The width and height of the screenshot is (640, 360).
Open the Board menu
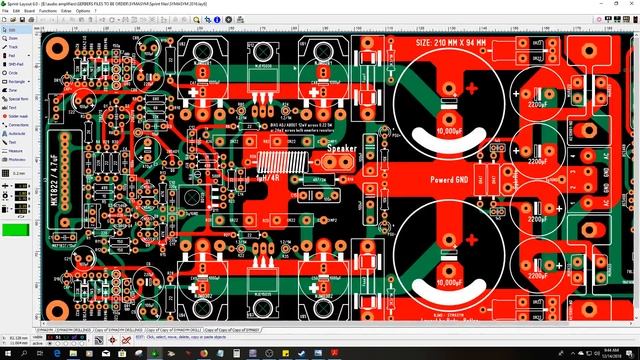click(x=29, y=11)
